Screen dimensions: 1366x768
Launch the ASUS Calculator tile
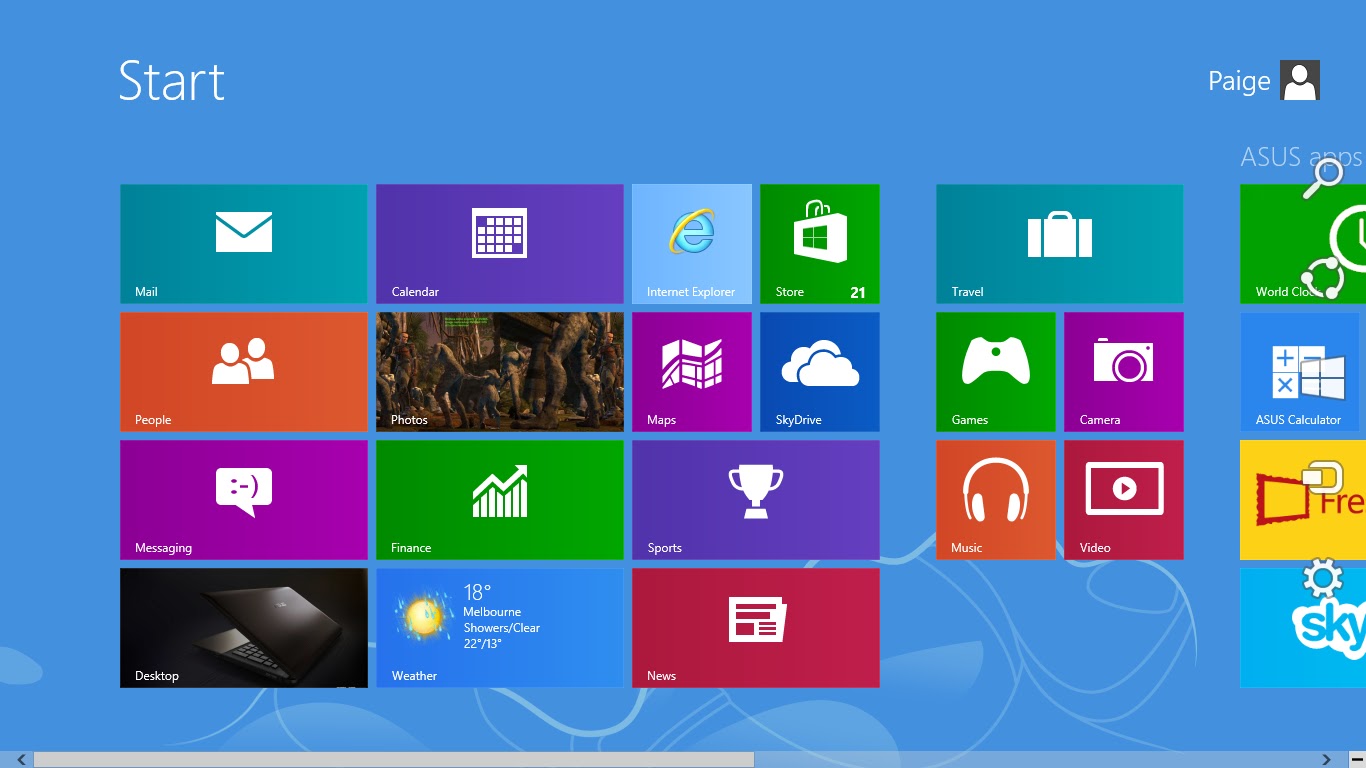(1300, 371)
